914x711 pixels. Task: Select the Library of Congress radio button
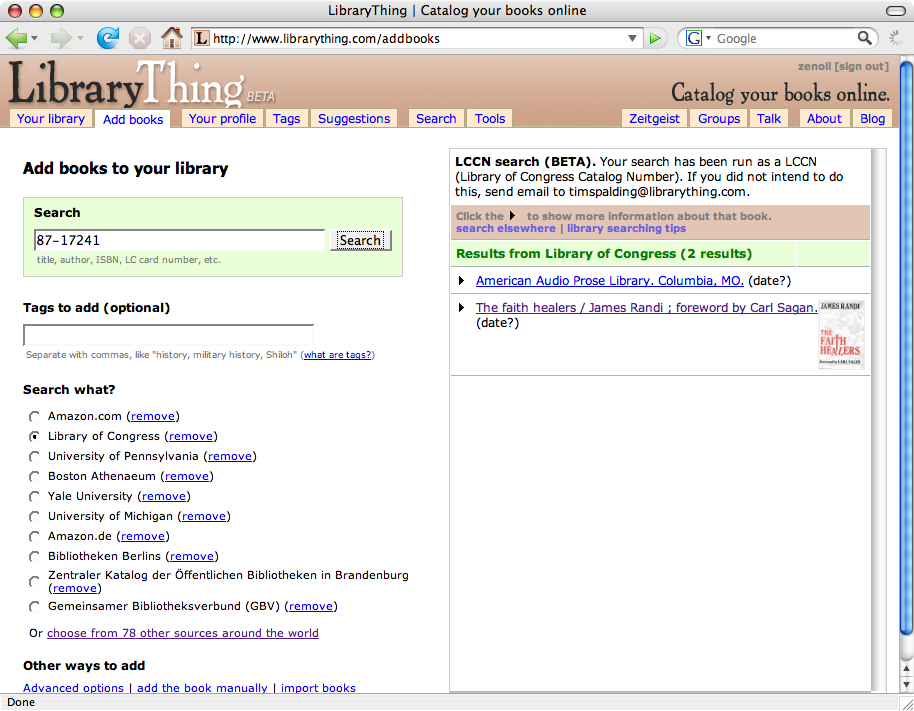click(x=34, y=436)
